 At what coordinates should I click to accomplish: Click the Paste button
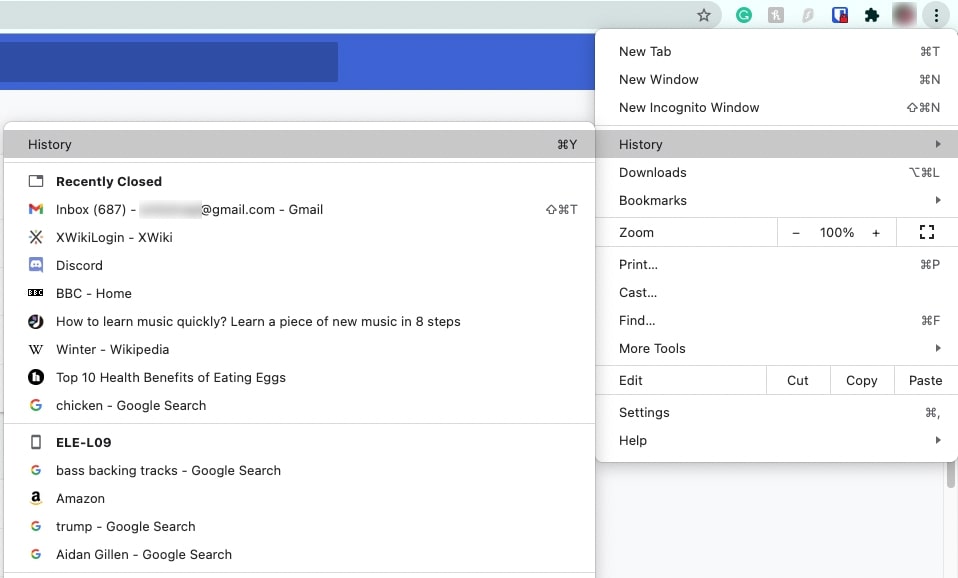926,380
